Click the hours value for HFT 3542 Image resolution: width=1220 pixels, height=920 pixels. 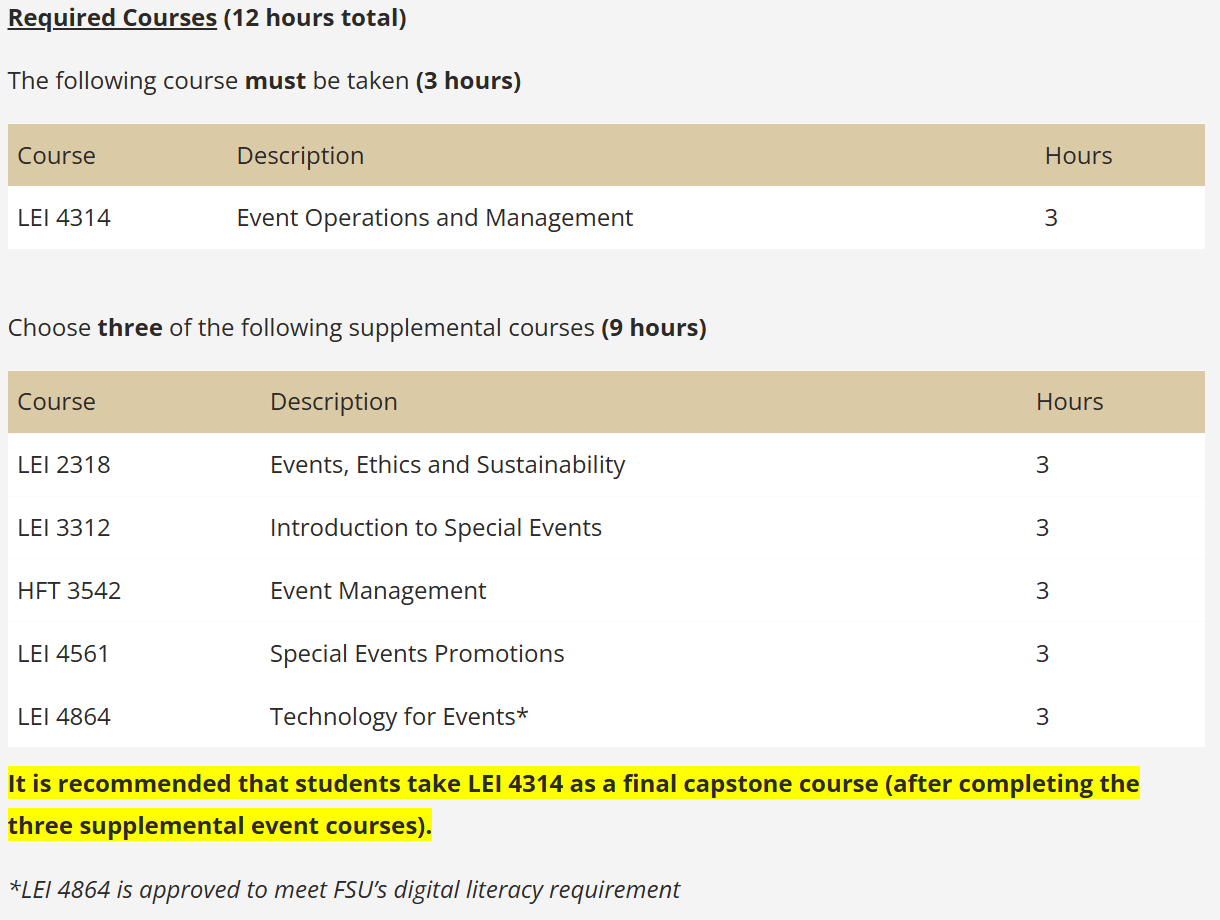pyautogui.click(x=1042, y=591)
